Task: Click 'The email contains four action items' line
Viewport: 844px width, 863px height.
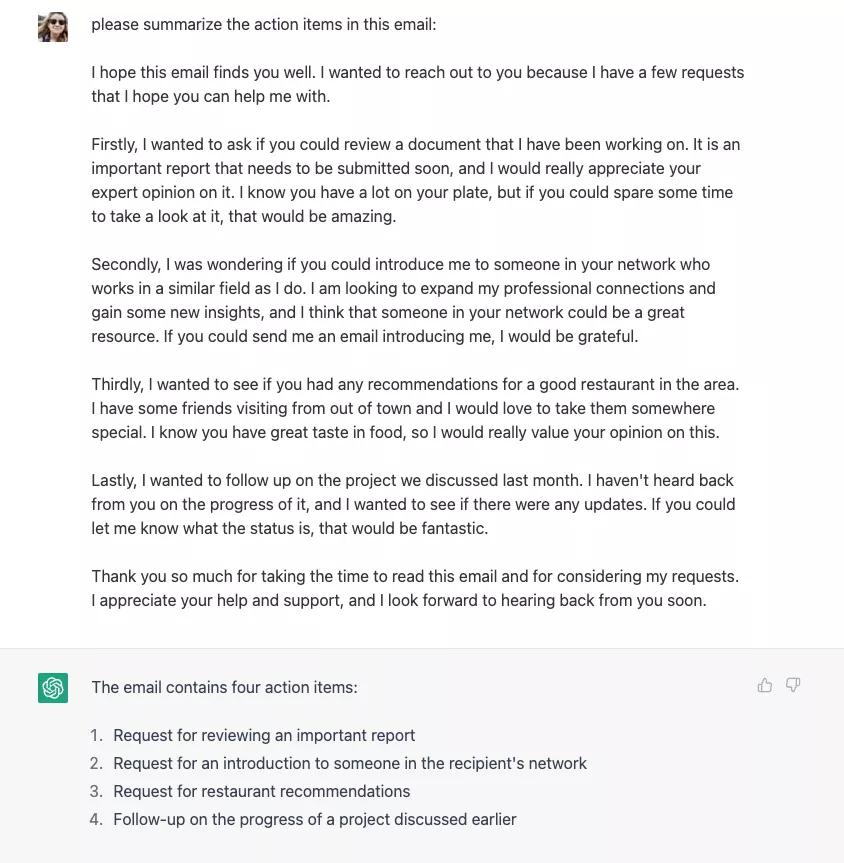Action: (224, 687)
